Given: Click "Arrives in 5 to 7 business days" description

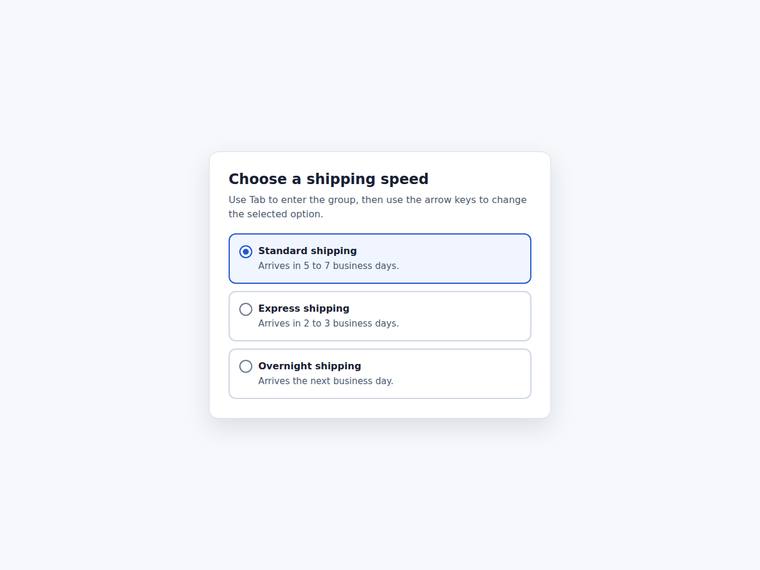Looking at the screenshot, I should 329,266.
